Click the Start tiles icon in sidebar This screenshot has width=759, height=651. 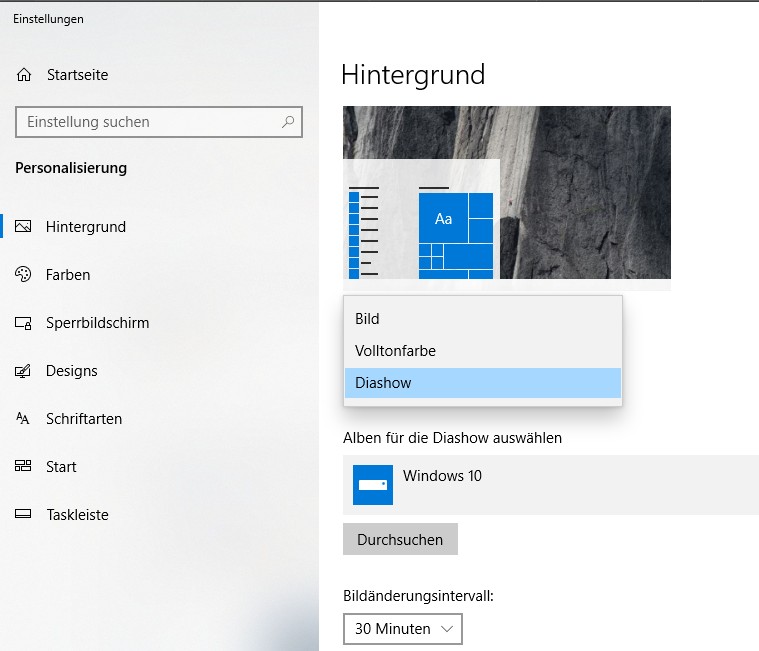(23, 466)
